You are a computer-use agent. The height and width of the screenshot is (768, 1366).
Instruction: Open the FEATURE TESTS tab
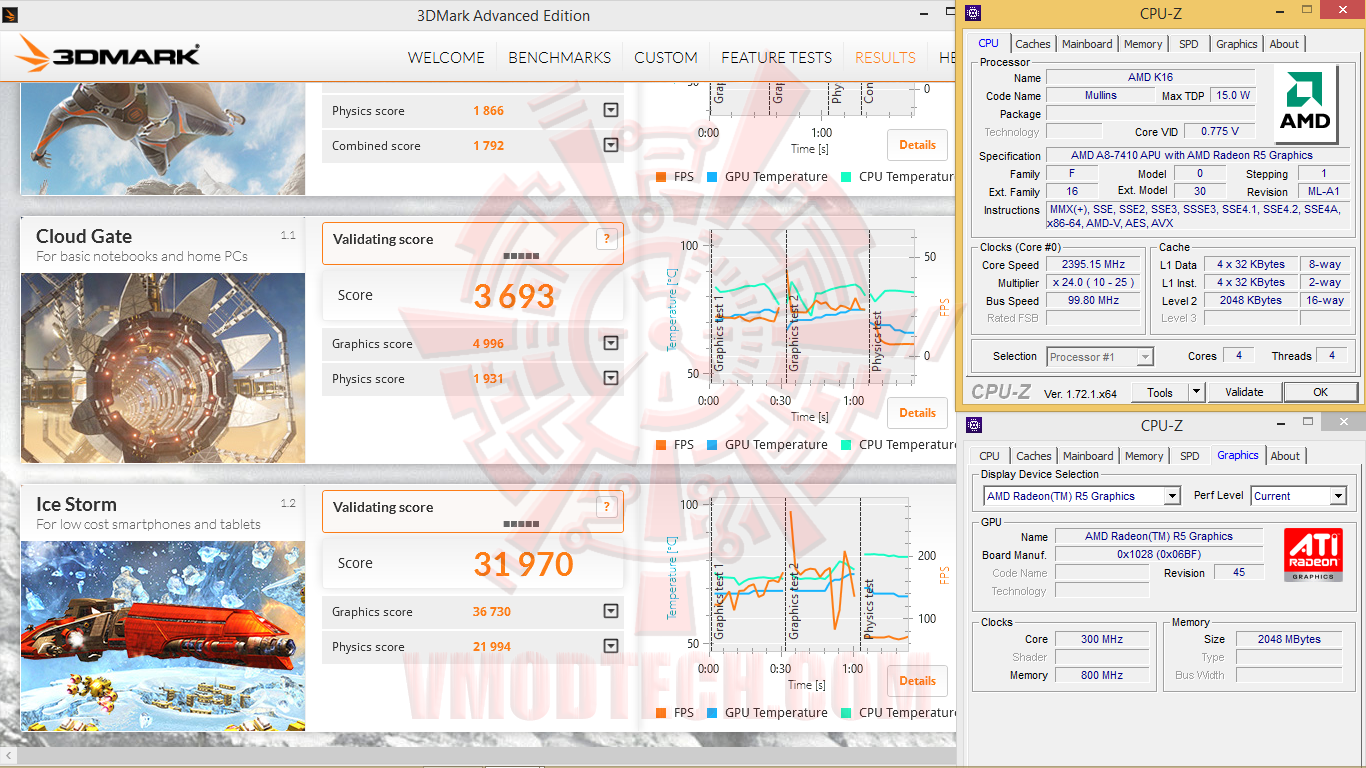point(776,58)
